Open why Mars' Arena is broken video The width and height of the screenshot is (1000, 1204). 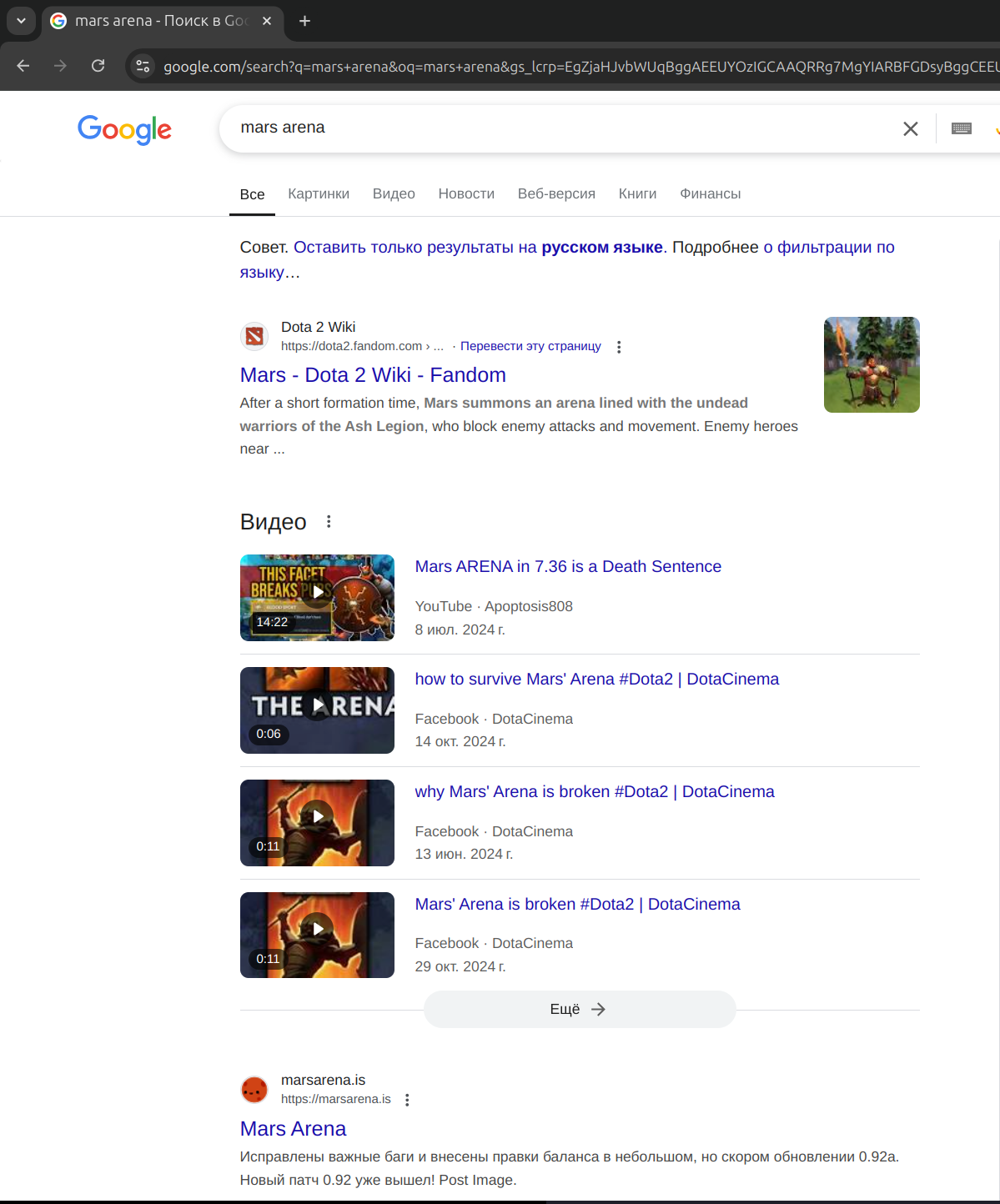[x=595, y=792]
